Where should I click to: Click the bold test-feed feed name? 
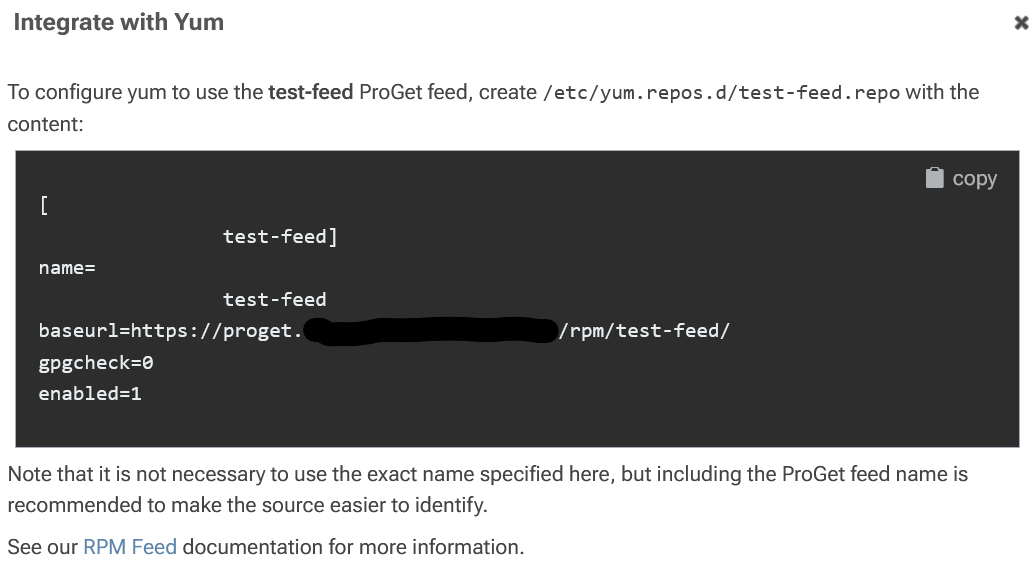310,92
